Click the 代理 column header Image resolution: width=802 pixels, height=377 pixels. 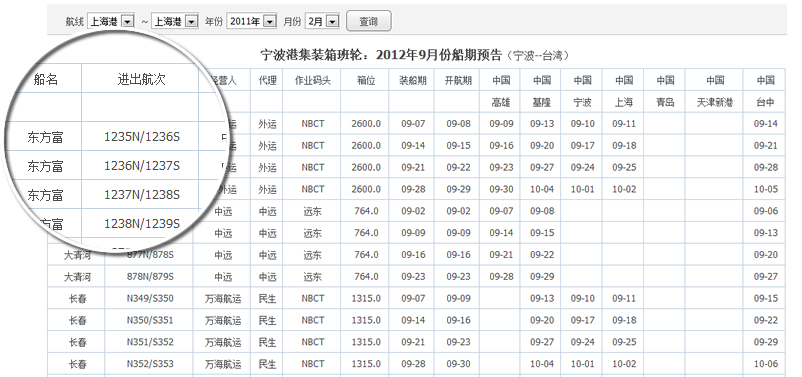coord(267,80)
